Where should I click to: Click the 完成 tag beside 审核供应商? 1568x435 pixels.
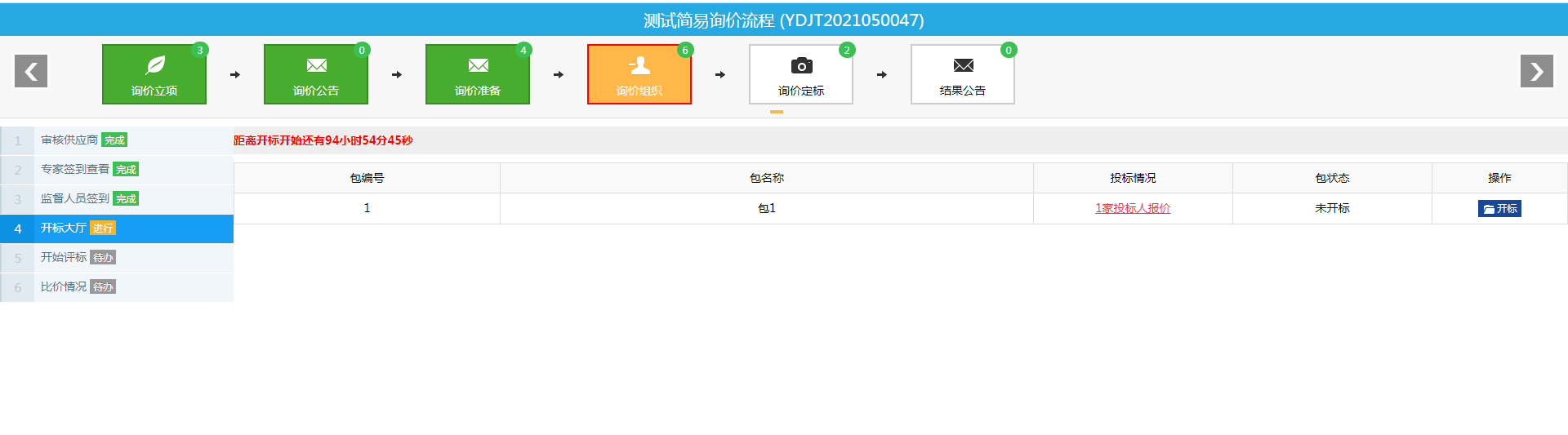click(114, 140)
